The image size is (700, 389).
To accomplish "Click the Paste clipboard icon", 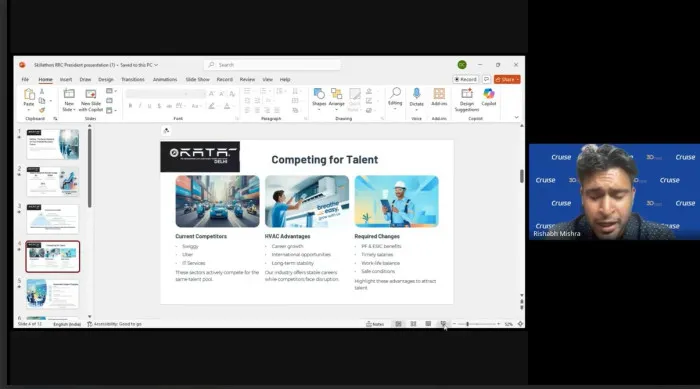I will point(29,99).
